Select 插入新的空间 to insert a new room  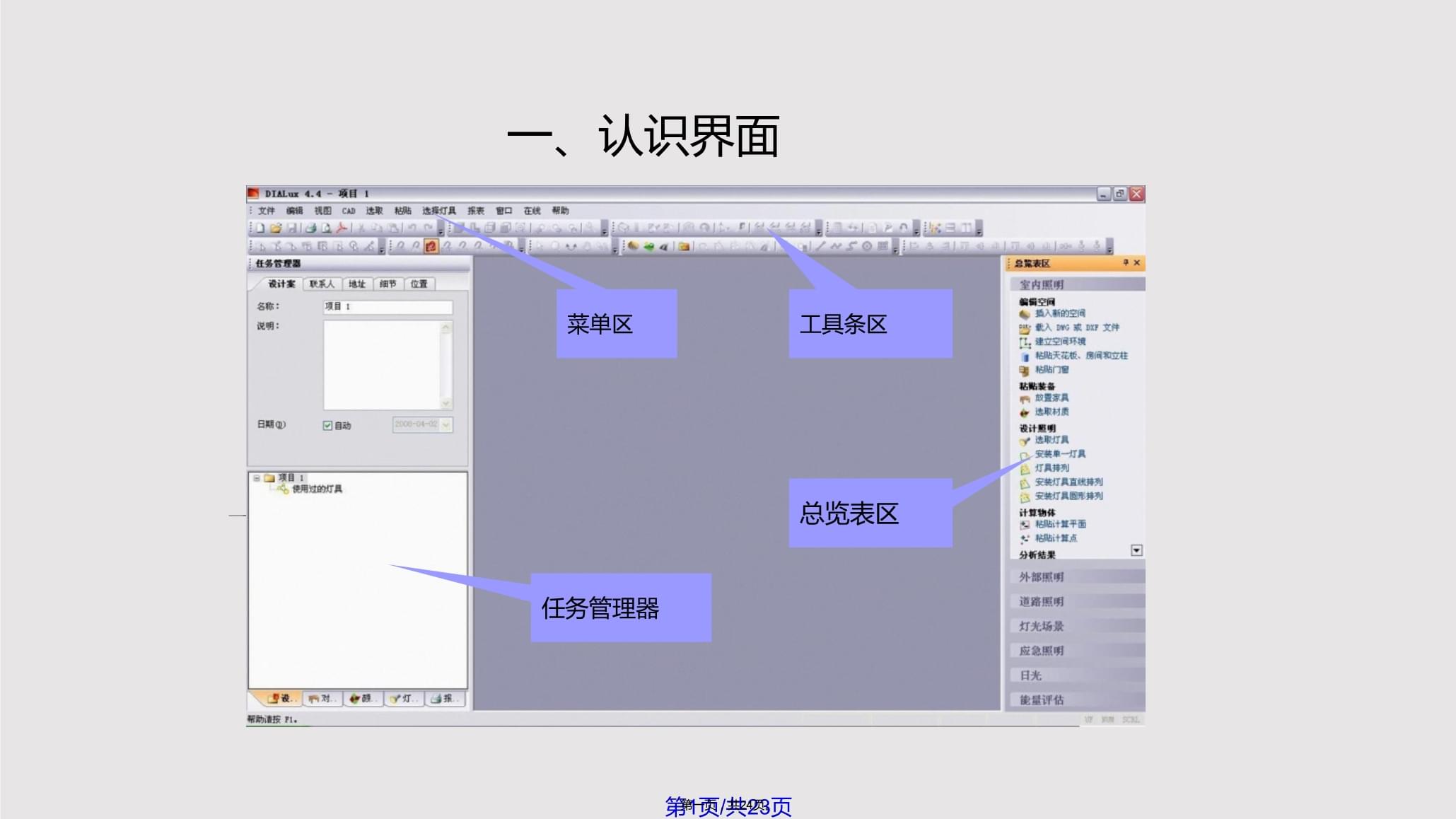1061,313
